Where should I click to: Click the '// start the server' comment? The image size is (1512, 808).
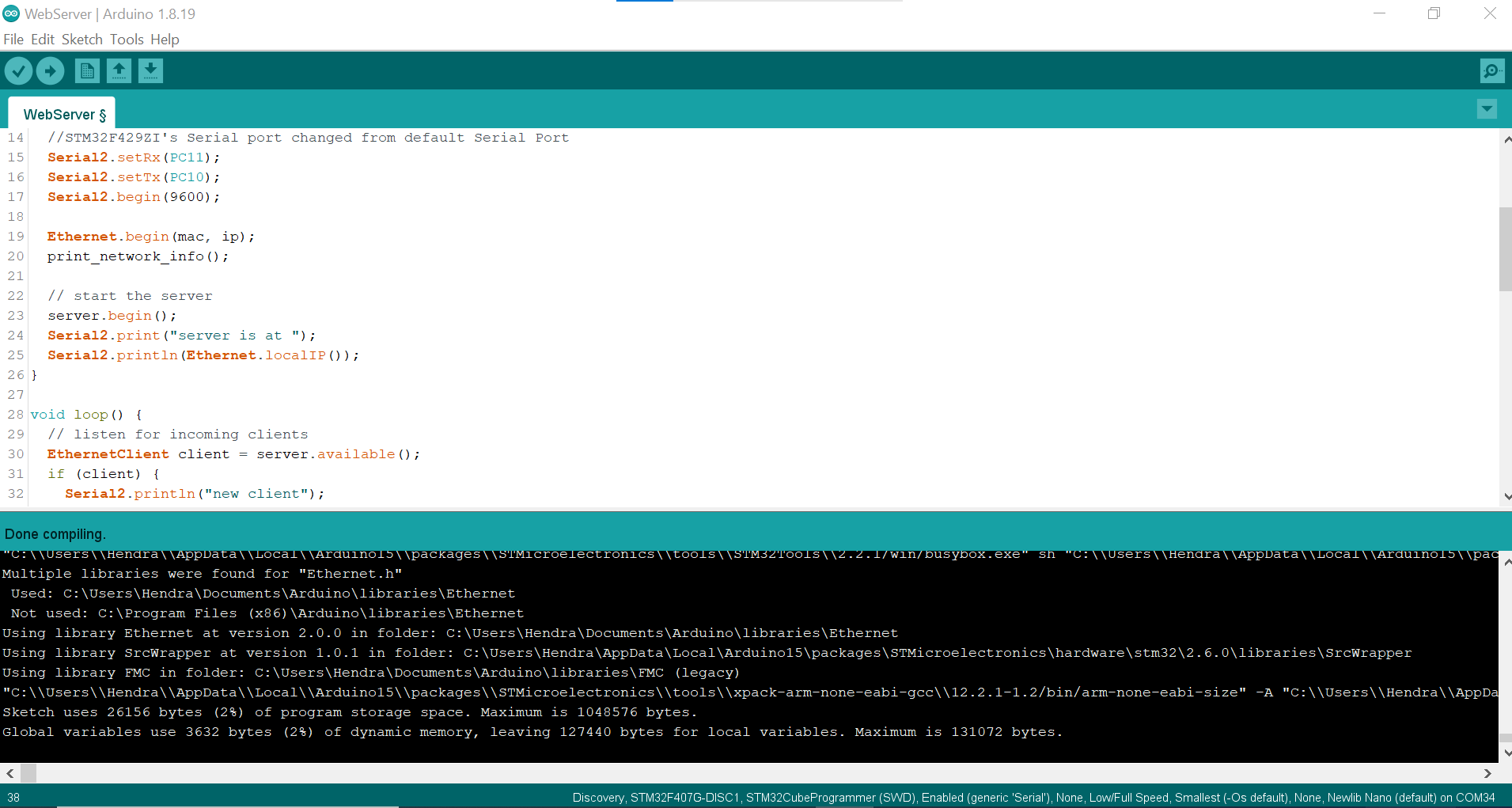tap(130, 296)
